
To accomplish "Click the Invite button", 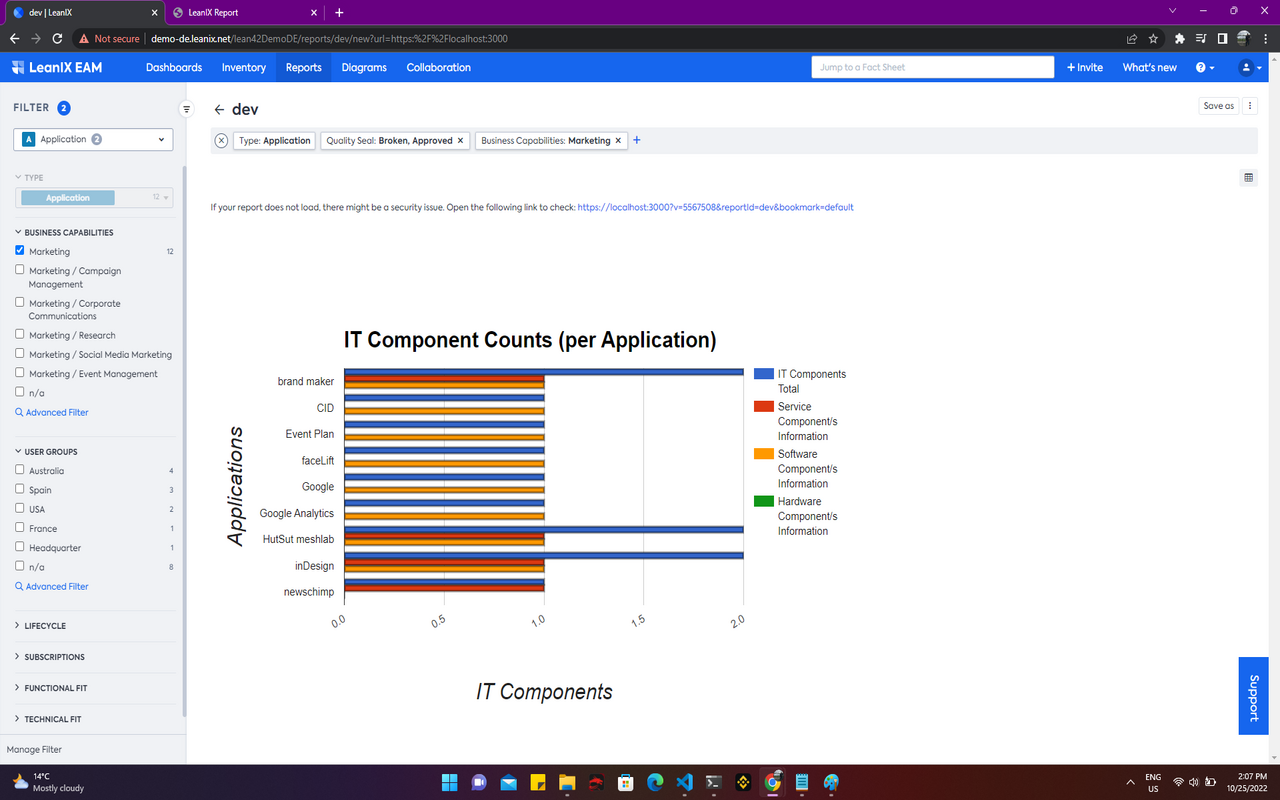I will (x=1085, y=67).
